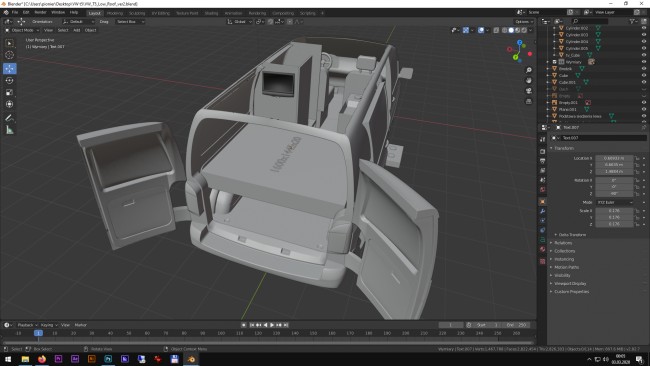Select the Move tool in the toolbar
Viewport: 650px width, 366px height.
point(10,68)
